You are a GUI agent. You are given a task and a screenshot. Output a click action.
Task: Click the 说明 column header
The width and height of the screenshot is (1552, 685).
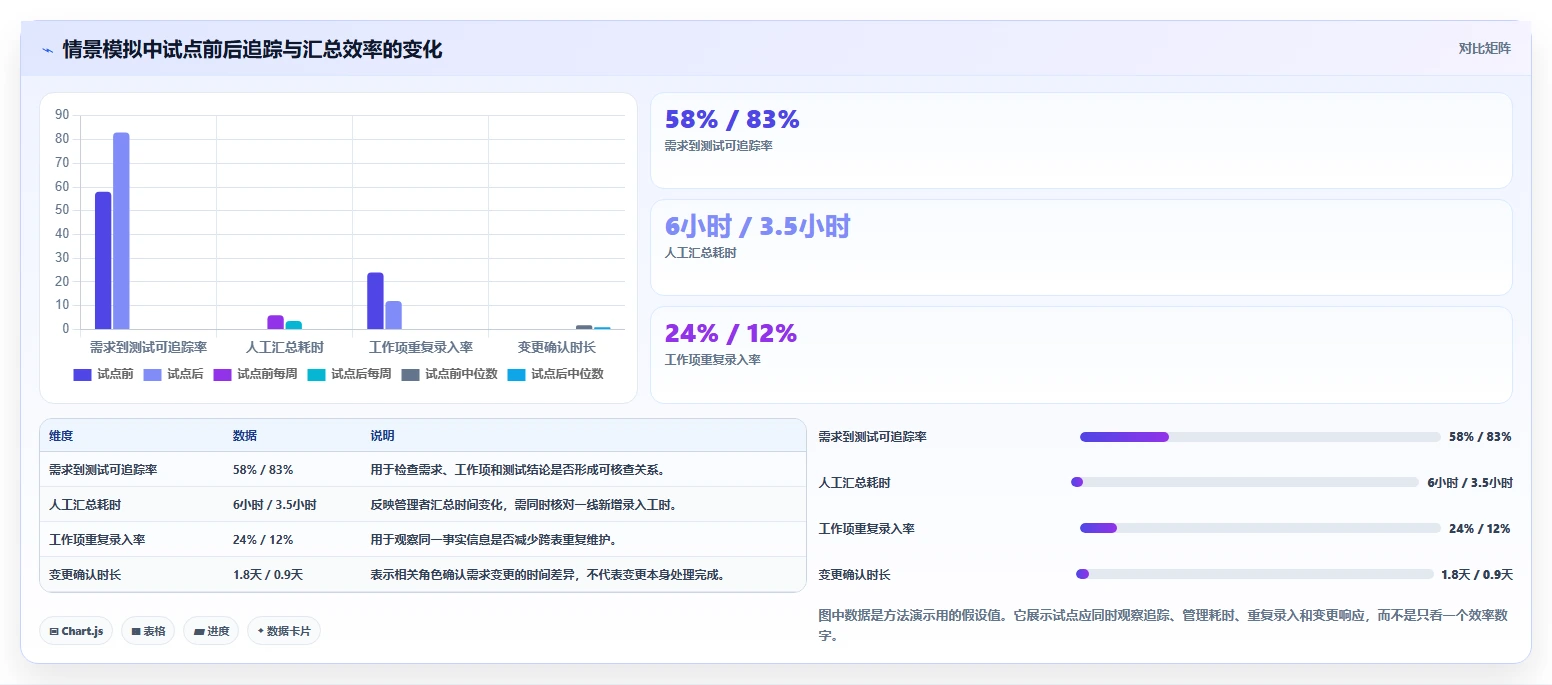[383, 436]
